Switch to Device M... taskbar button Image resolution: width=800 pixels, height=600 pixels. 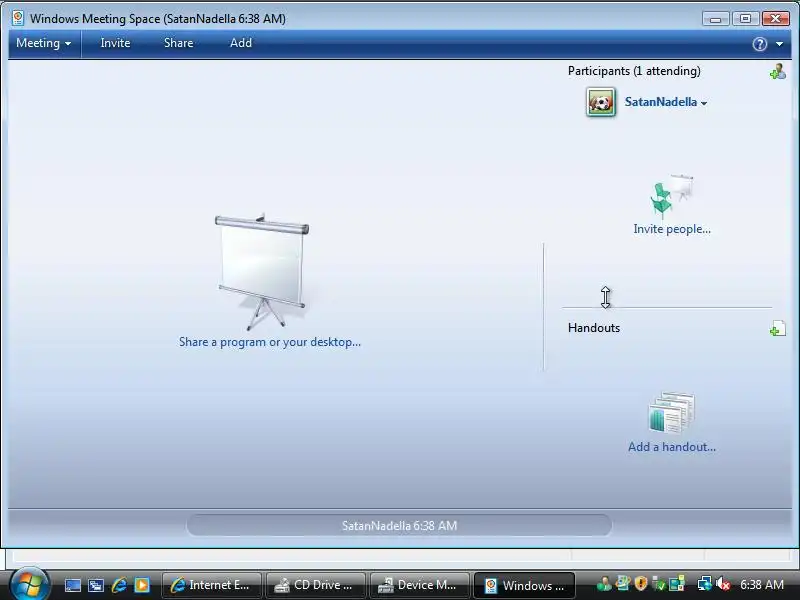point(420,585)
